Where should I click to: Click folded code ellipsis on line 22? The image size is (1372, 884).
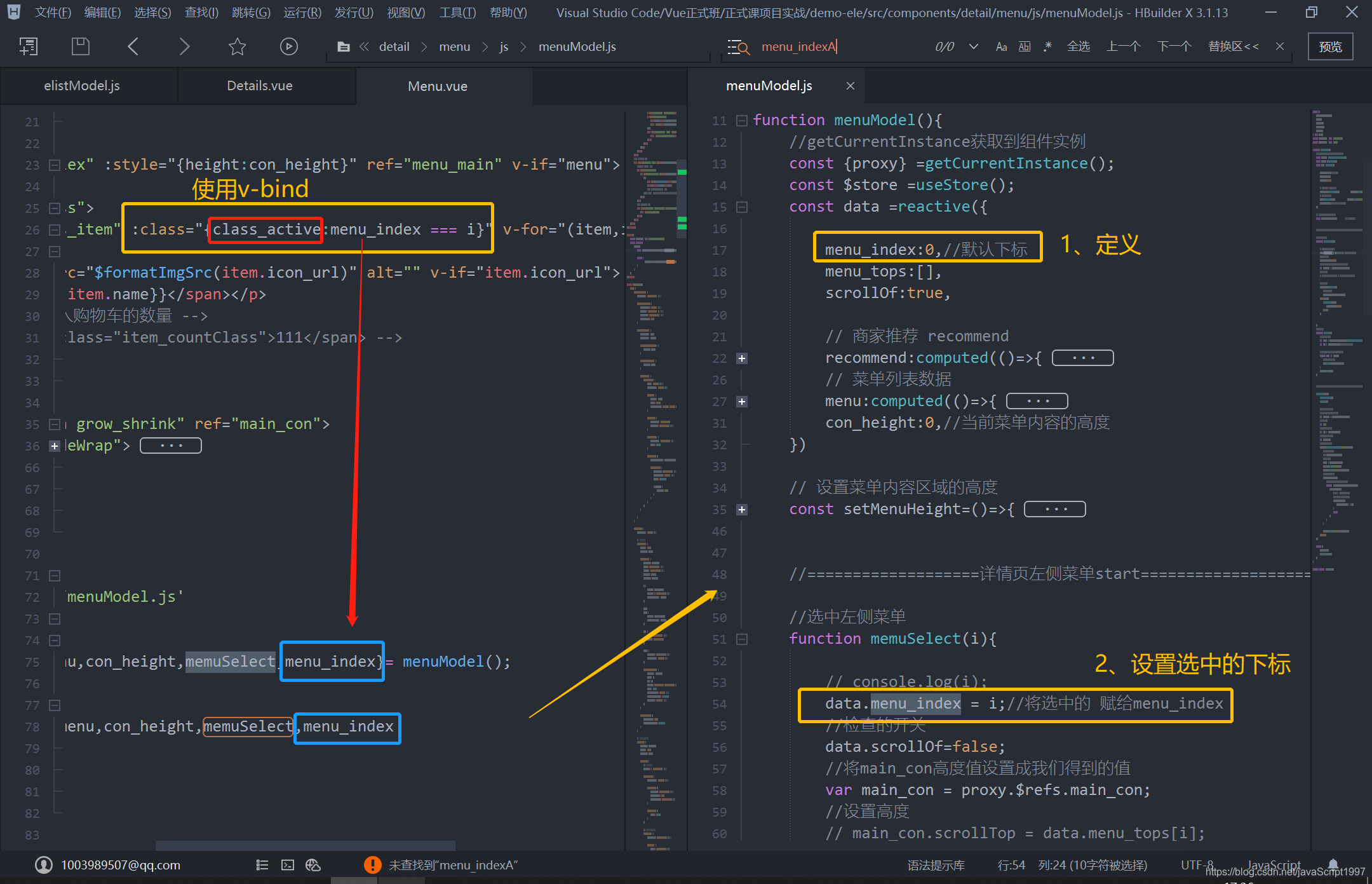pyautogui.click(x=1082, y=358)
